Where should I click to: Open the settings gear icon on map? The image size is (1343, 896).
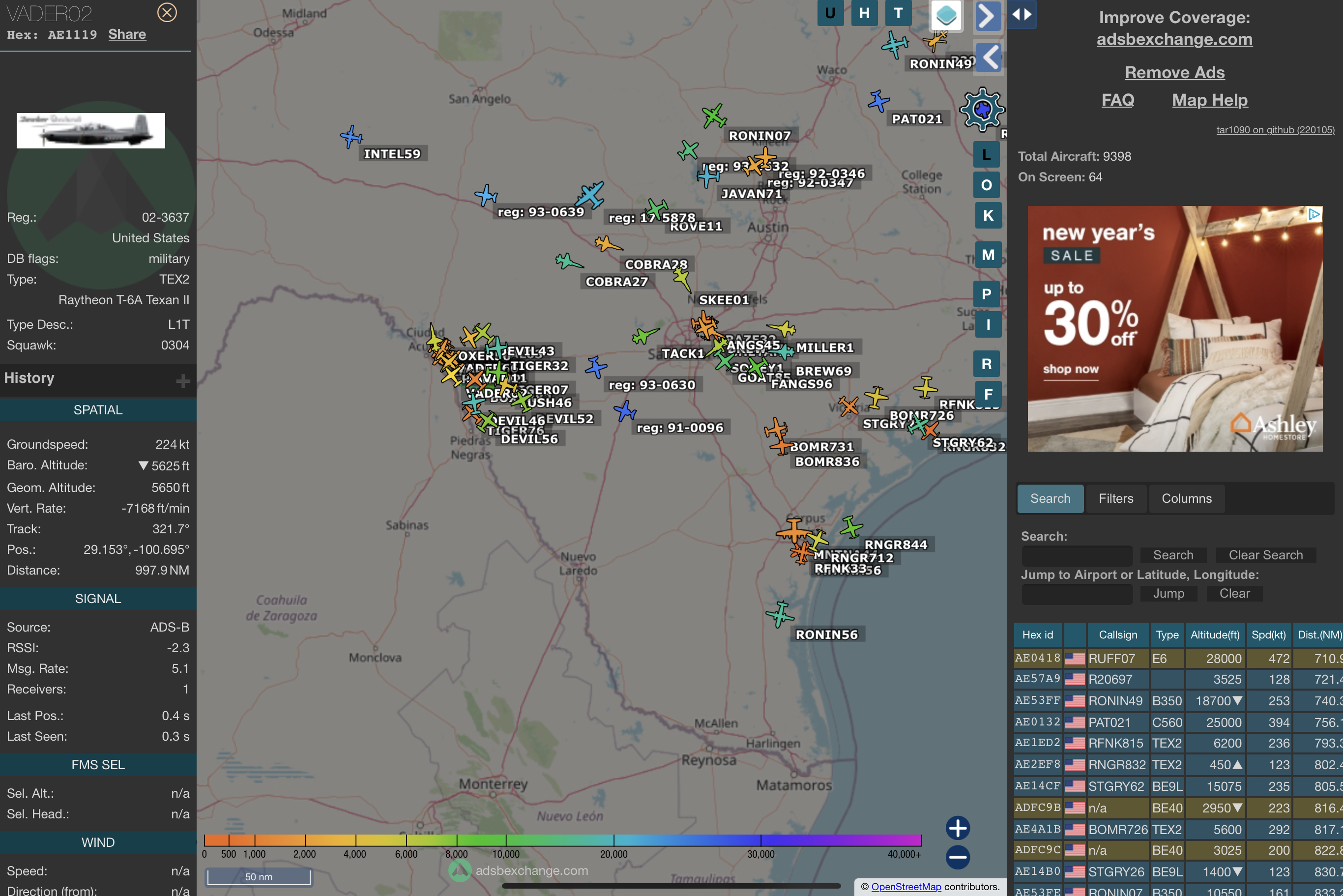point(982,109)
